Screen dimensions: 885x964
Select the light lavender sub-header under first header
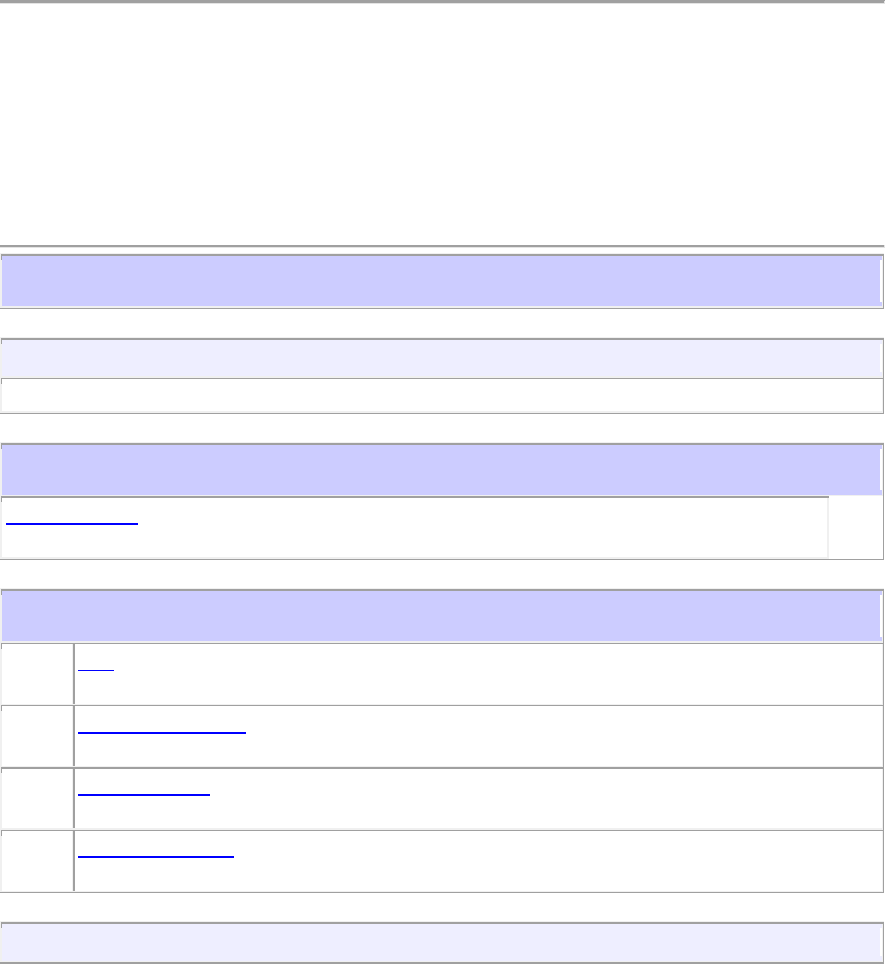(x=440, y=358)
